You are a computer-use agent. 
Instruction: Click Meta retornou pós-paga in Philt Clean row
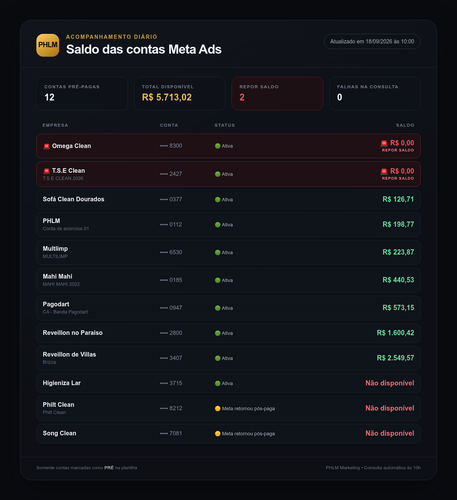(x=248, y=409)
